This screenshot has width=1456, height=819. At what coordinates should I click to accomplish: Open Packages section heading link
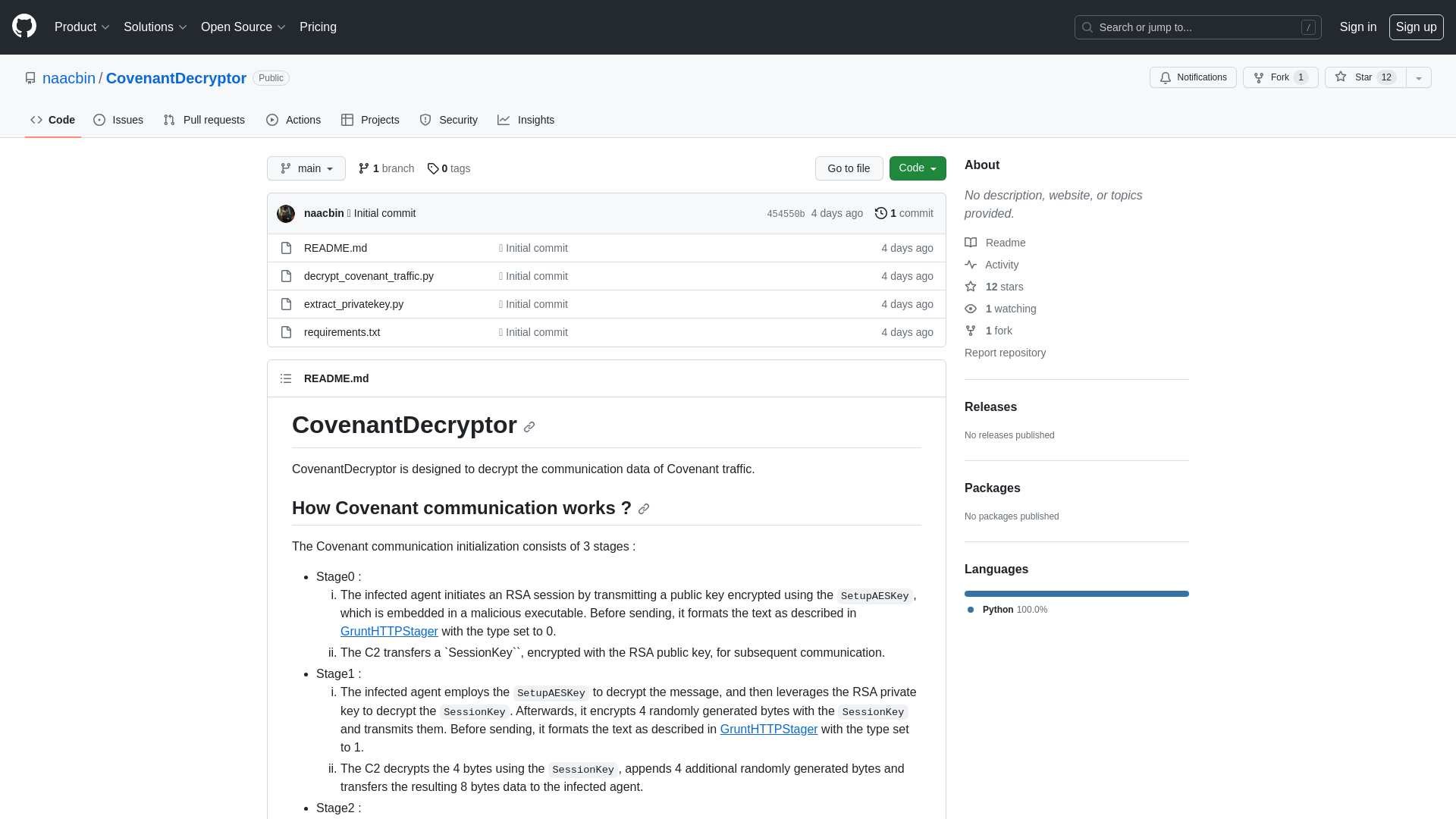click(x=992, y=488)
